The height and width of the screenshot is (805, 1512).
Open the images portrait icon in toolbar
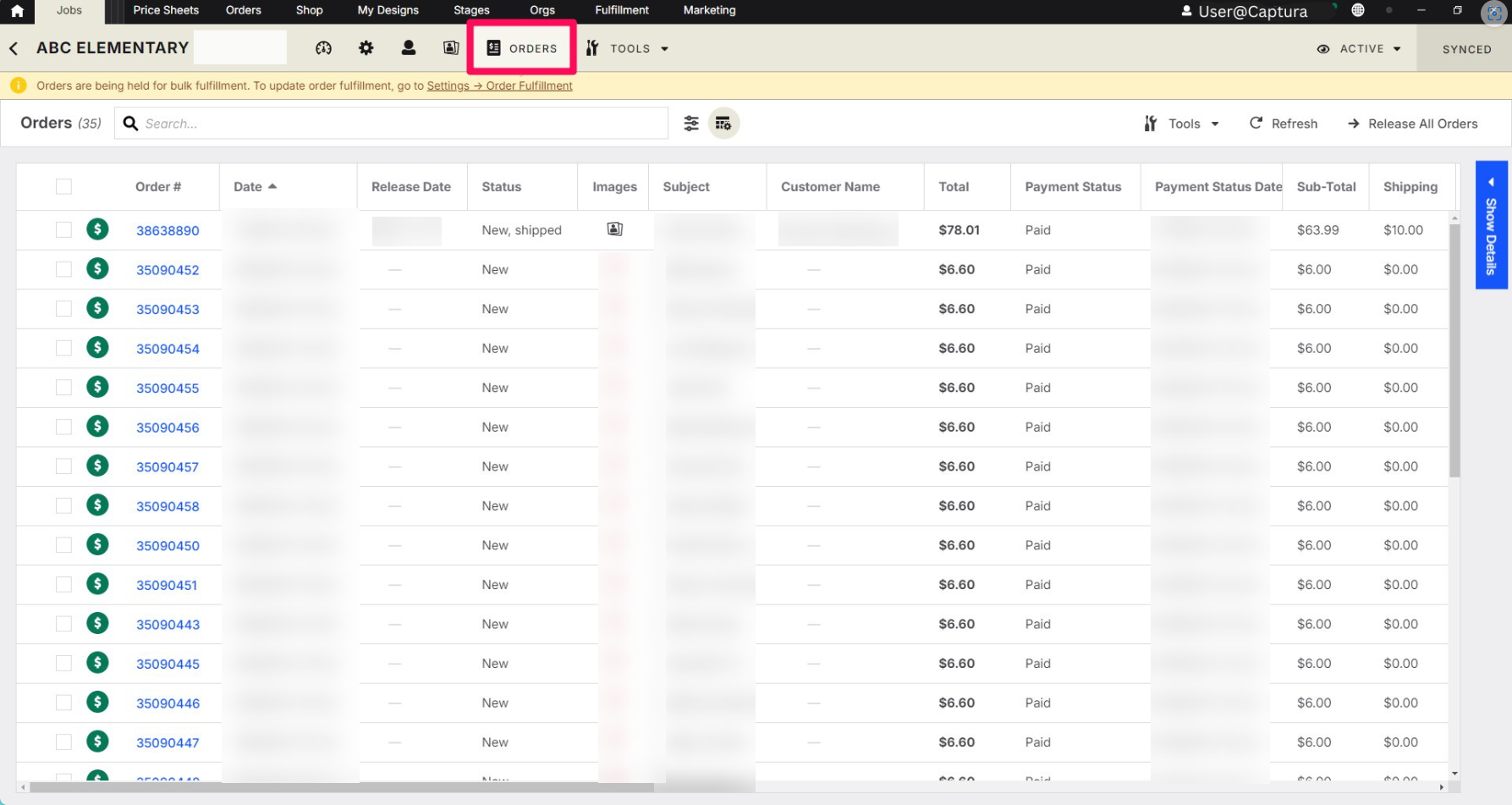click(451, 48)
